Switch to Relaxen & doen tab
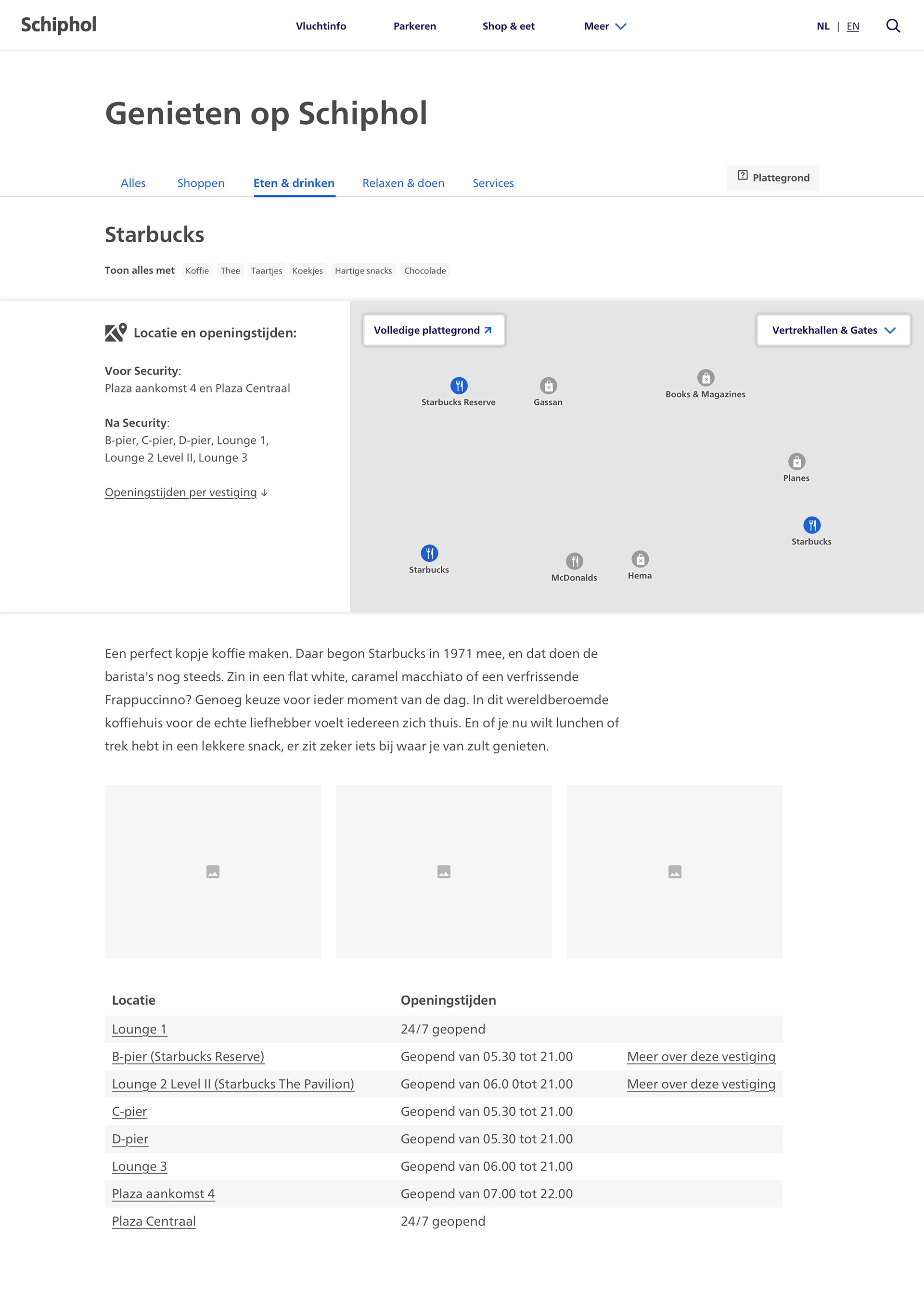The image size is (924, 1295). tap(403, 183)
